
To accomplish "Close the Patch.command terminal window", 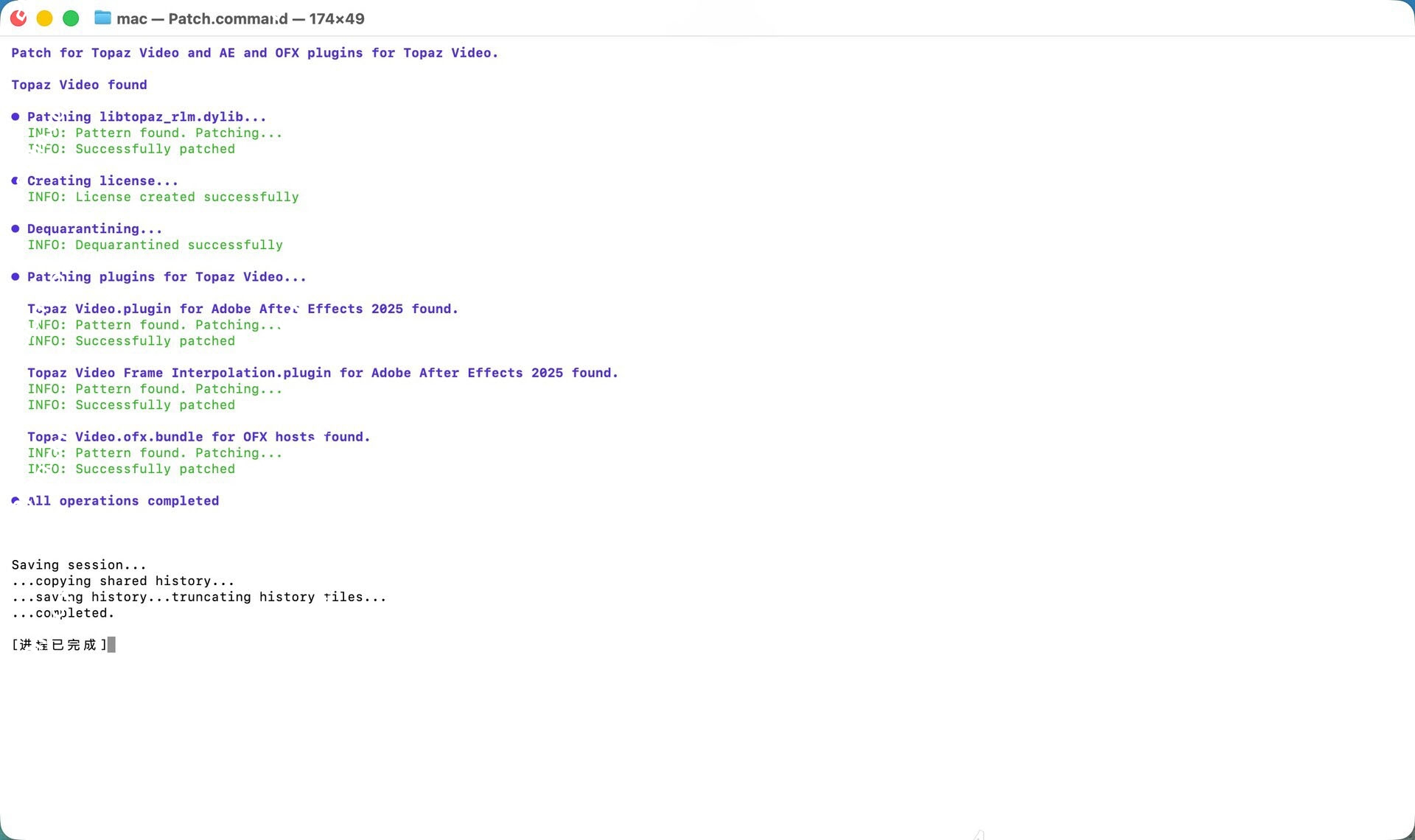I will tap(18, 18).
